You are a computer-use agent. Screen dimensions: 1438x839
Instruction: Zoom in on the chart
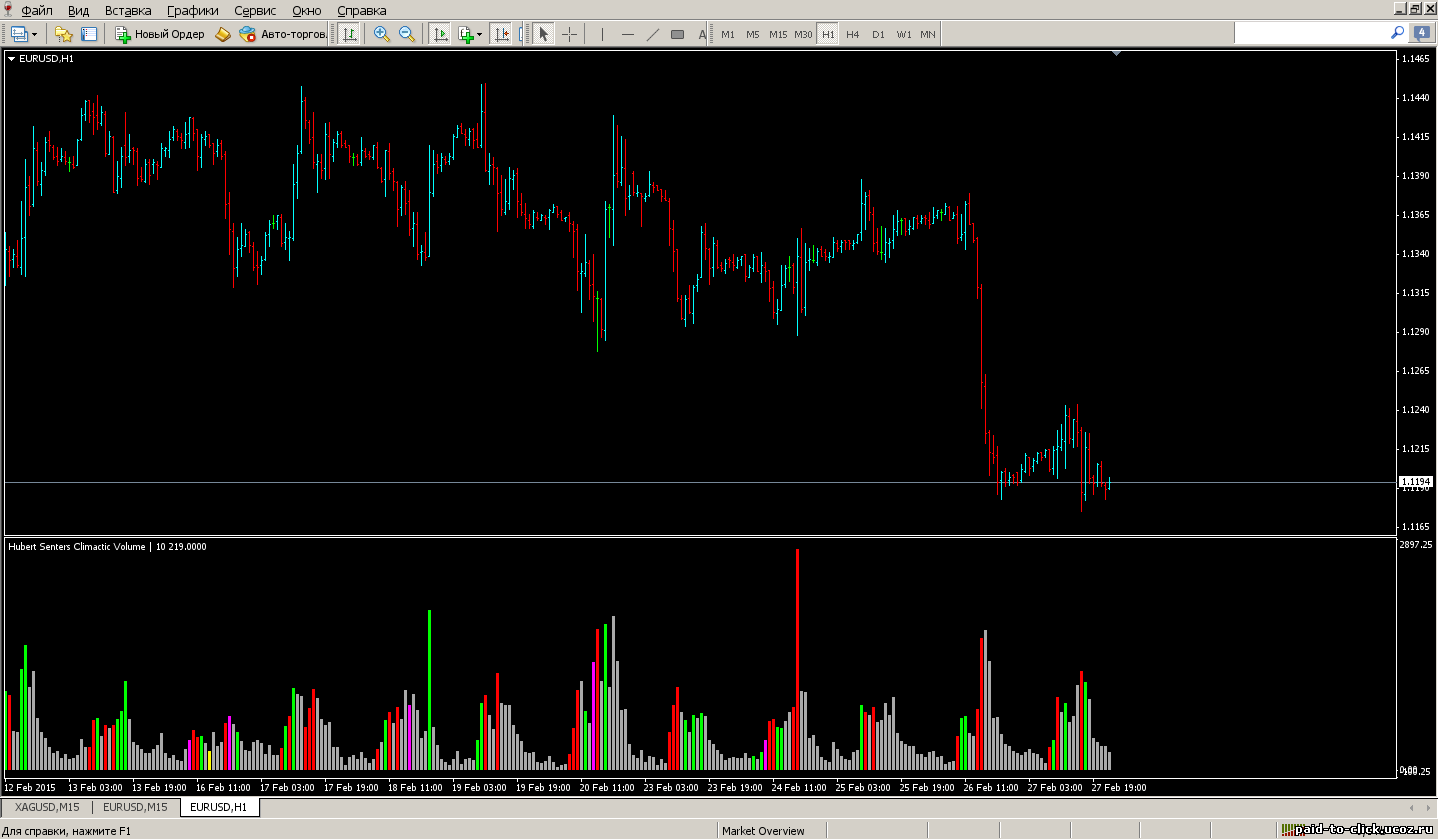381,34
